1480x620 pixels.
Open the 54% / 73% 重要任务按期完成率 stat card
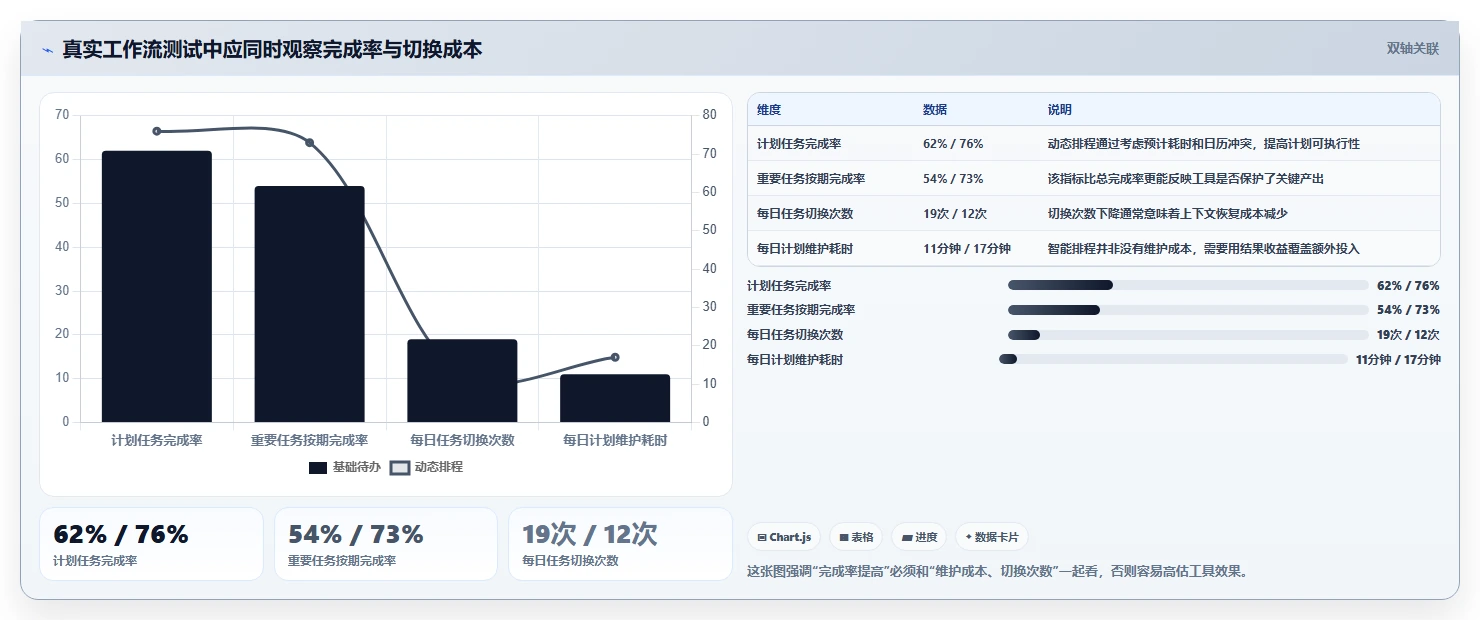[x=386, y=544]
